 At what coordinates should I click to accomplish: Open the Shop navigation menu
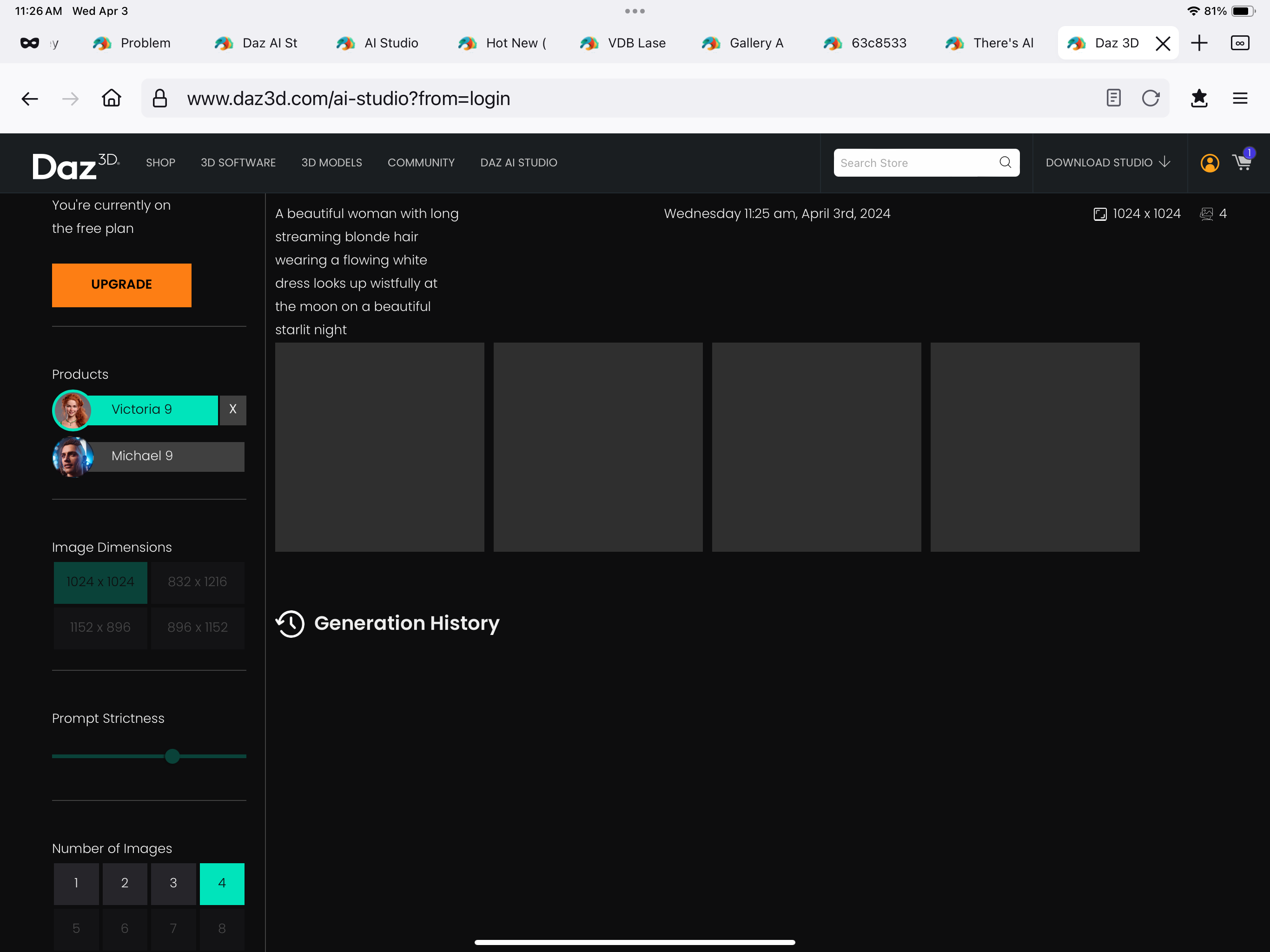tap(160, 163)
